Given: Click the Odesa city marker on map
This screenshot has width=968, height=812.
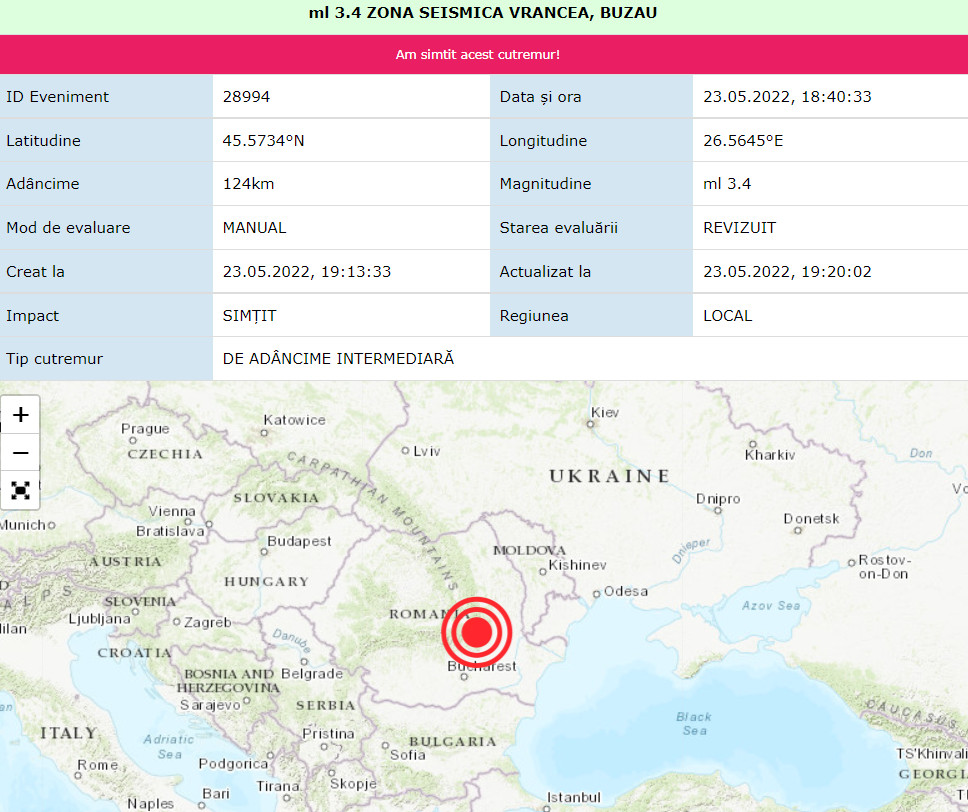Looking at the screenshot, I should point(596,593).
